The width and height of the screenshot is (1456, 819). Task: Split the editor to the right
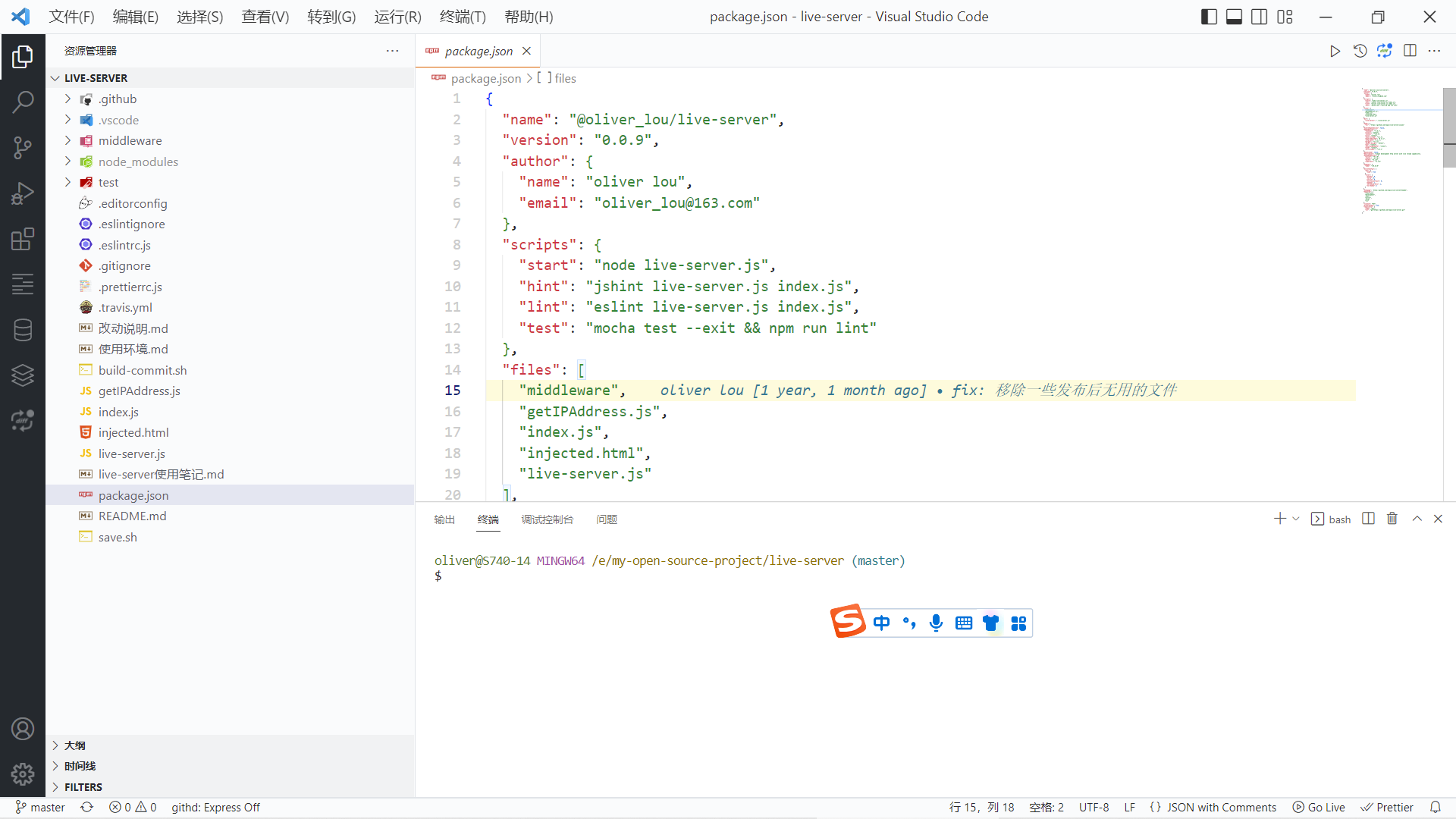1410,51
